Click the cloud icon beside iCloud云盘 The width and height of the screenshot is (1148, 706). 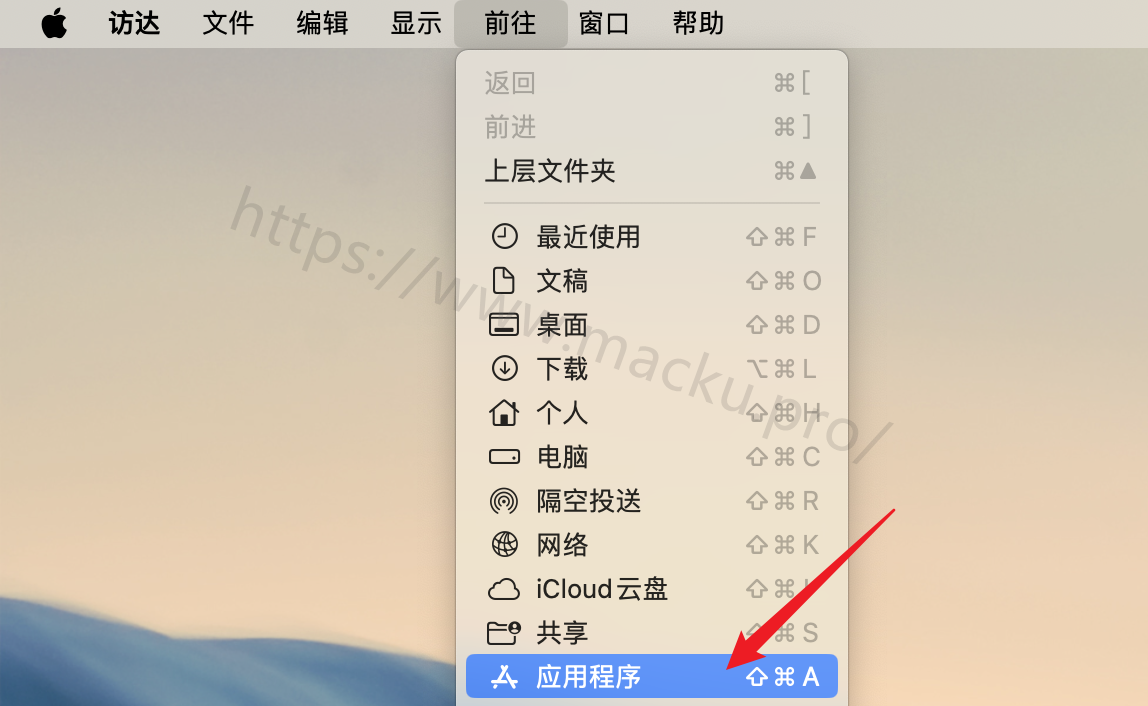504,589
